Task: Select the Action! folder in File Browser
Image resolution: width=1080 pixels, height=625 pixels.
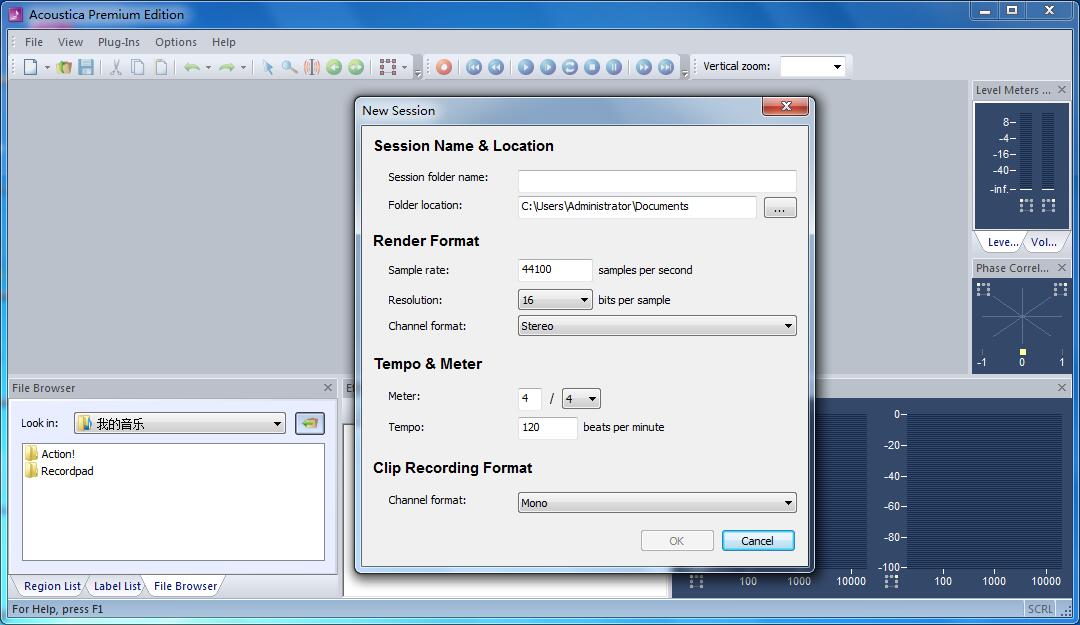Action: pos(50,453)
